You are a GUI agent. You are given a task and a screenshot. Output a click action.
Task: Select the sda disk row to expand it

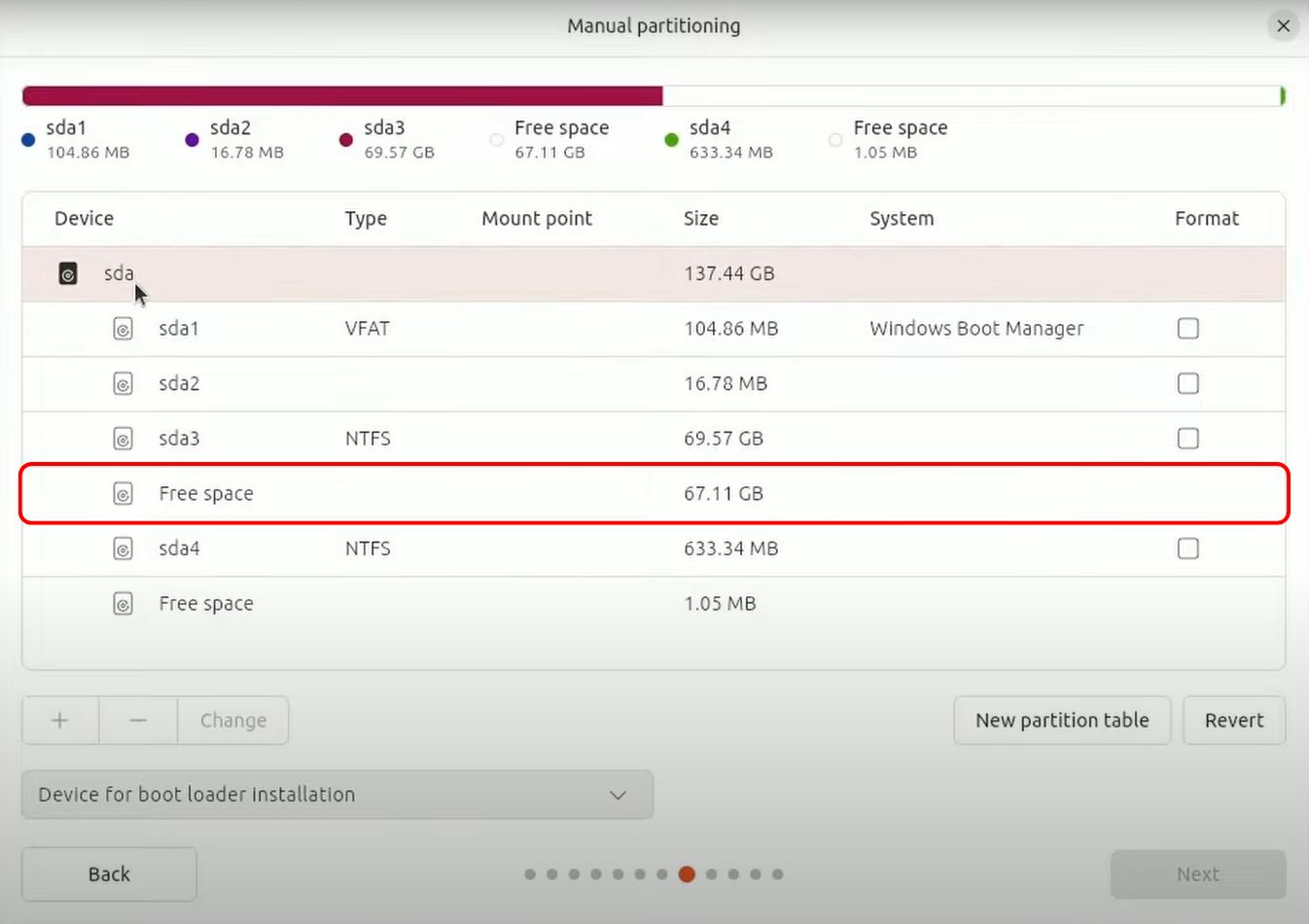pyautogui.click(x=389, y=273)
